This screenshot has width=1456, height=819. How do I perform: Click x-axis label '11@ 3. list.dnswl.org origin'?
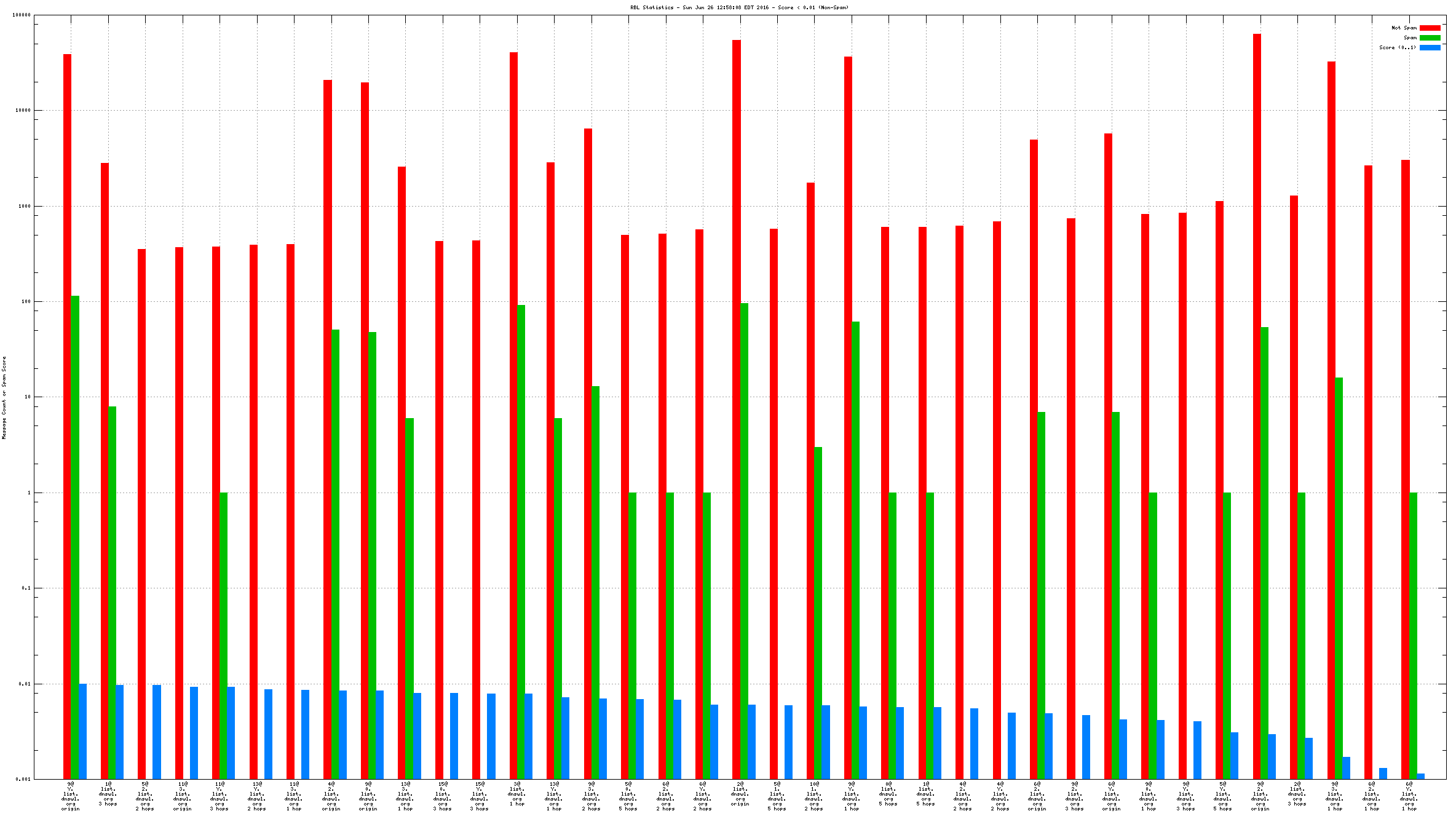point(183,796)
